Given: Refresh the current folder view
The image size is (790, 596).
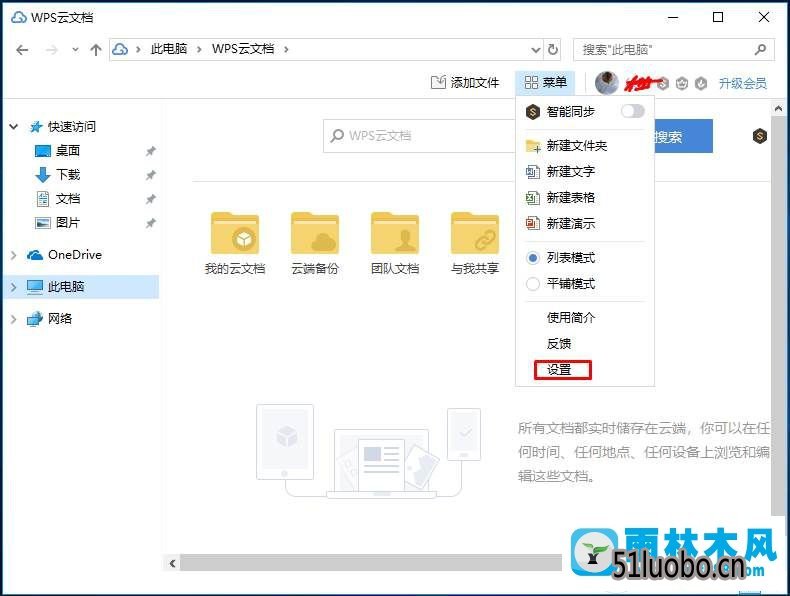Looking at the screenshot, I should click(x=553, y=50).
